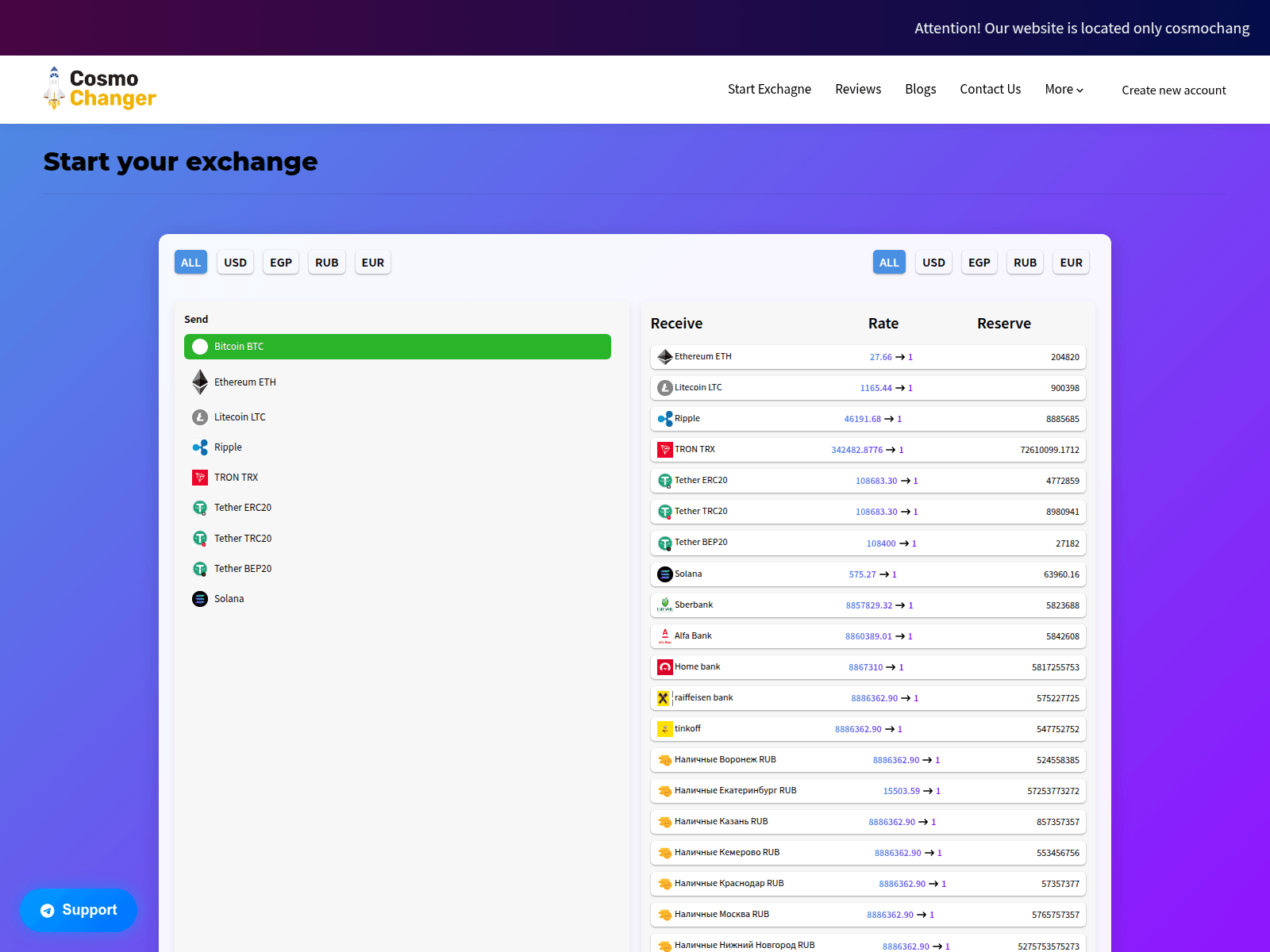Click rate 342482.8776 in TRON row
The image size is (1270, 952).
856,450
